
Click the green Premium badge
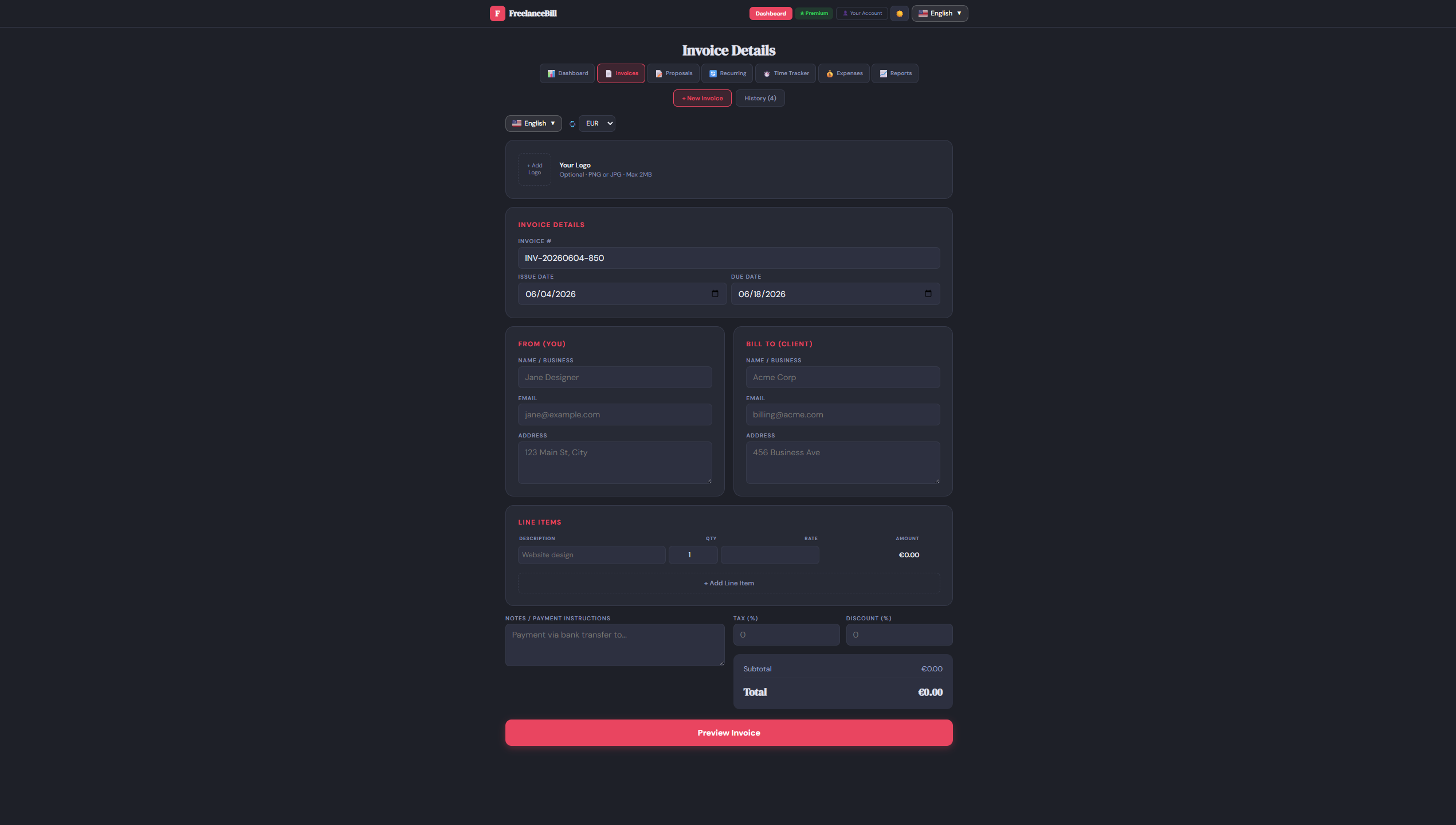tap(813, 13)
